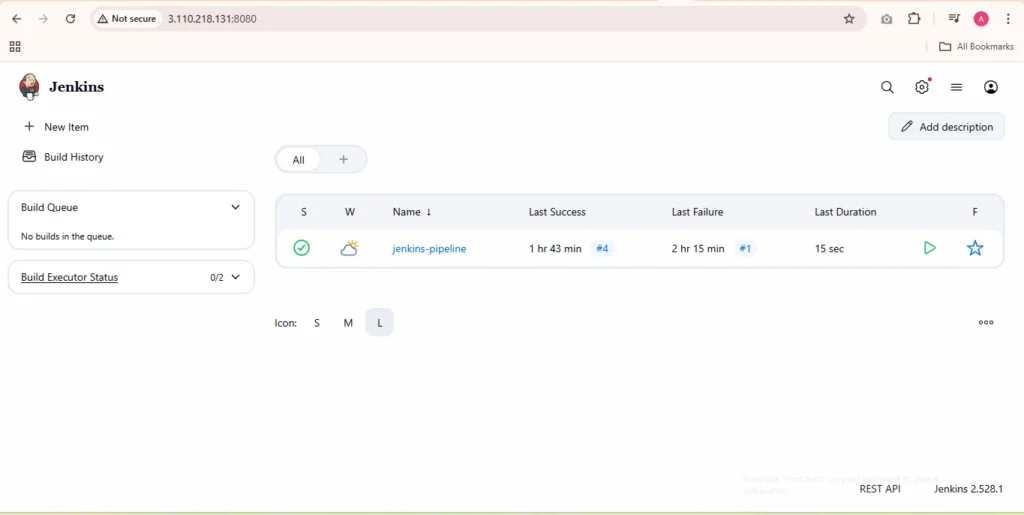Open the Jenkins search magnifier

tap(887, 87)
